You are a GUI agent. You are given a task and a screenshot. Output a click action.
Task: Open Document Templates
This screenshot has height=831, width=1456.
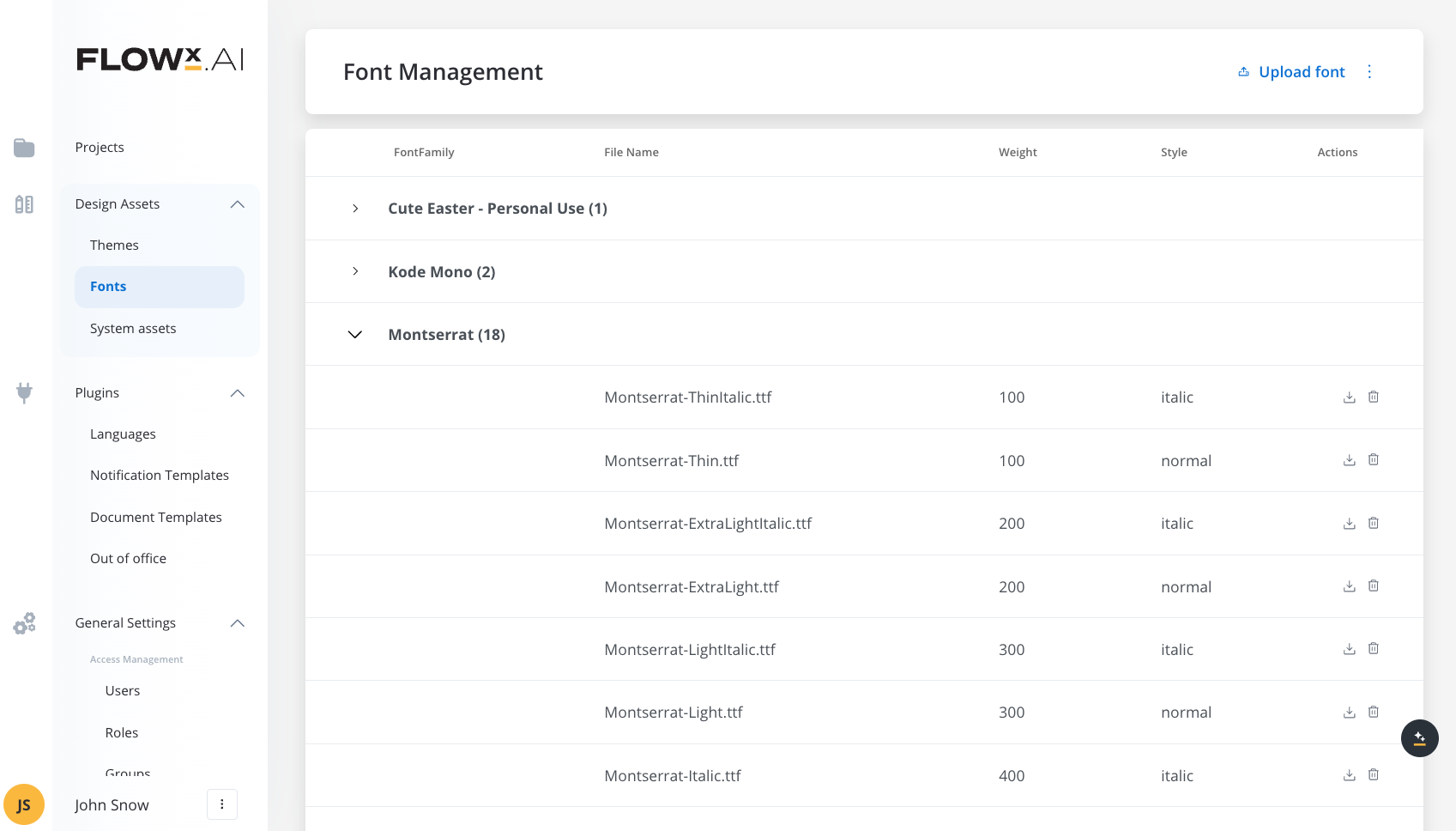pyautogui.click(x=156, y=518)
